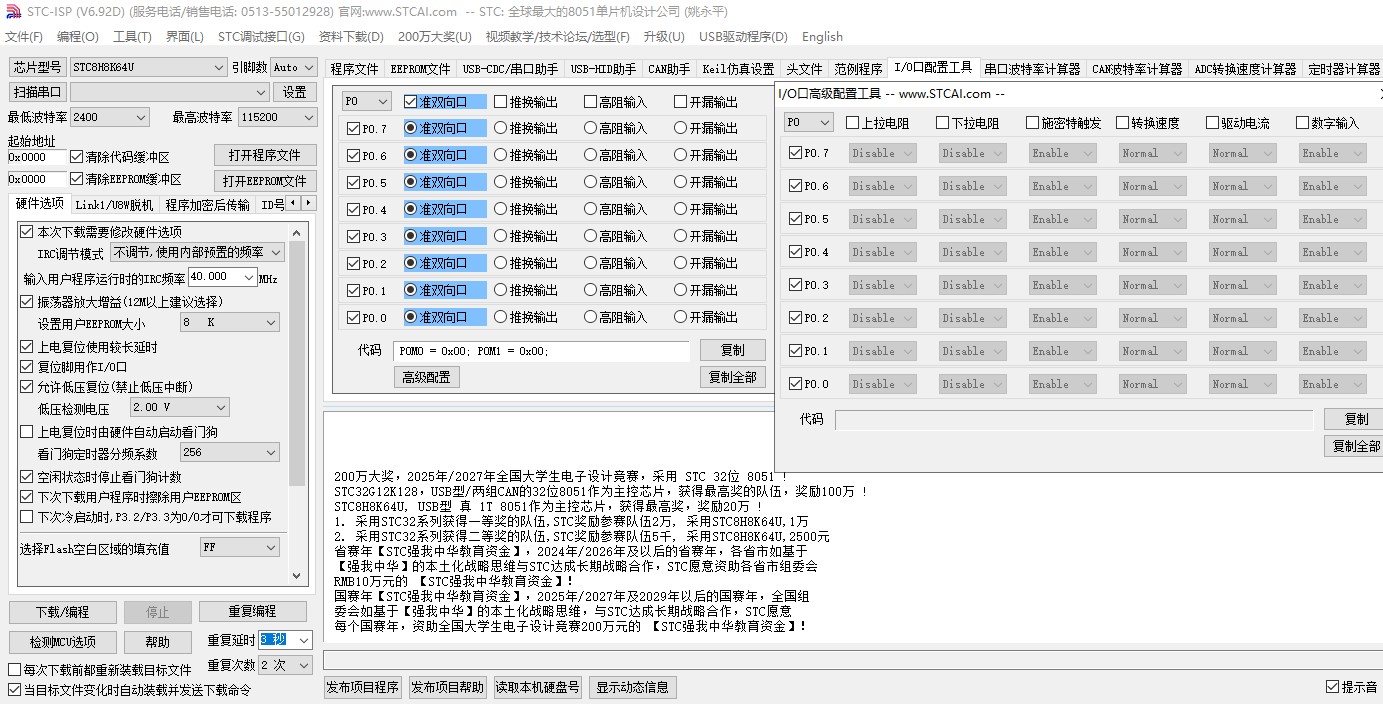Click the 检测MCU选项 button
Image resolution: width=1383 pixels, height=704 pixels.
(62, 642)
